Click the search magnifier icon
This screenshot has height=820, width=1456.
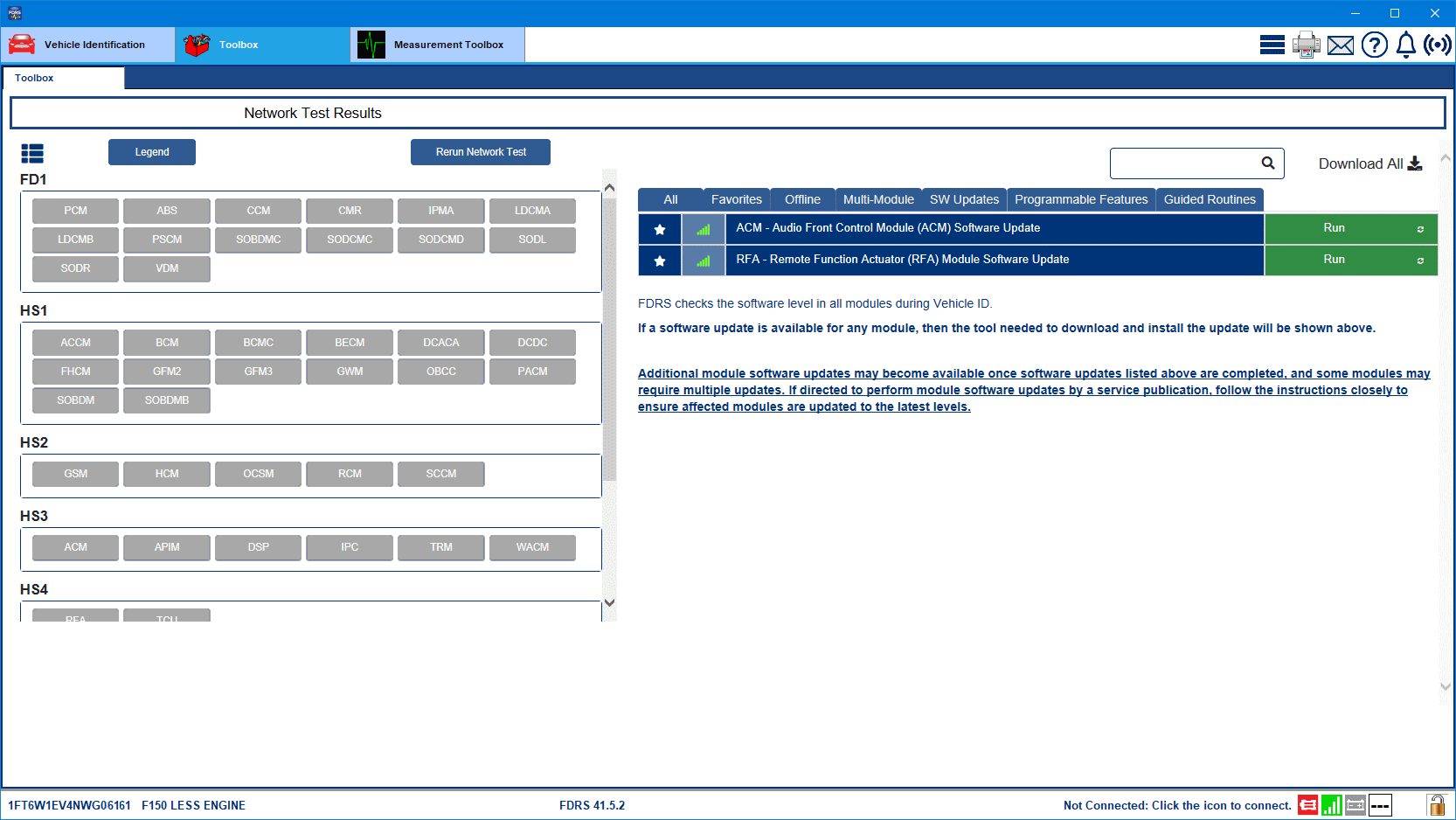[1268, 163]
